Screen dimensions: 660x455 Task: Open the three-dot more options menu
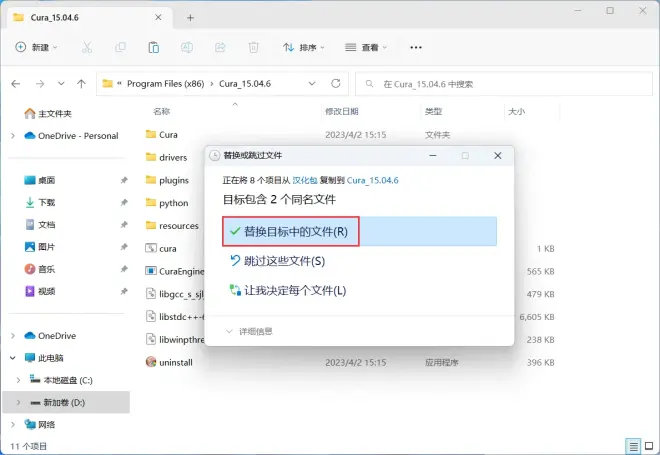[x=416, y=47]
